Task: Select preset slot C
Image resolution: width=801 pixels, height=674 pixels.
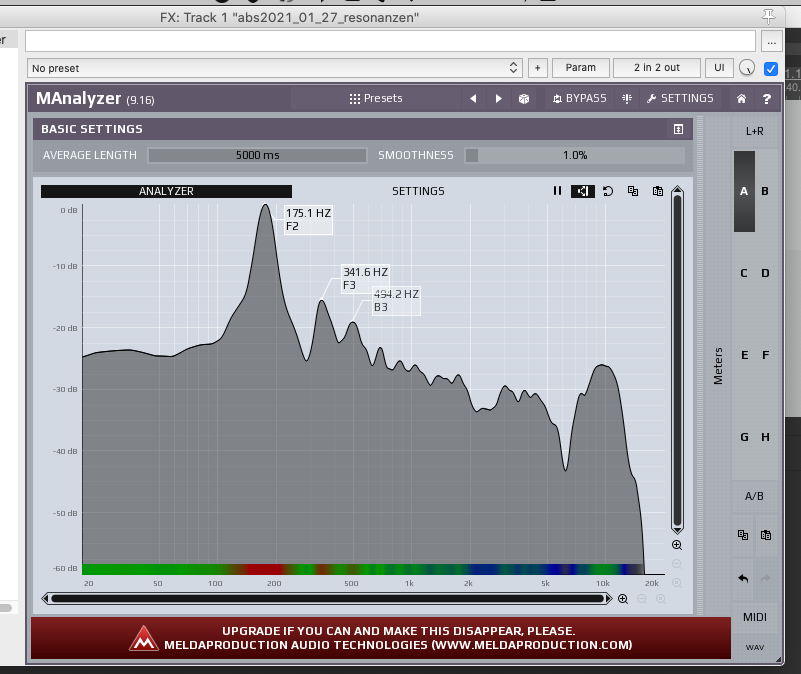Action: pyautogui.click(x=744, y=273)
